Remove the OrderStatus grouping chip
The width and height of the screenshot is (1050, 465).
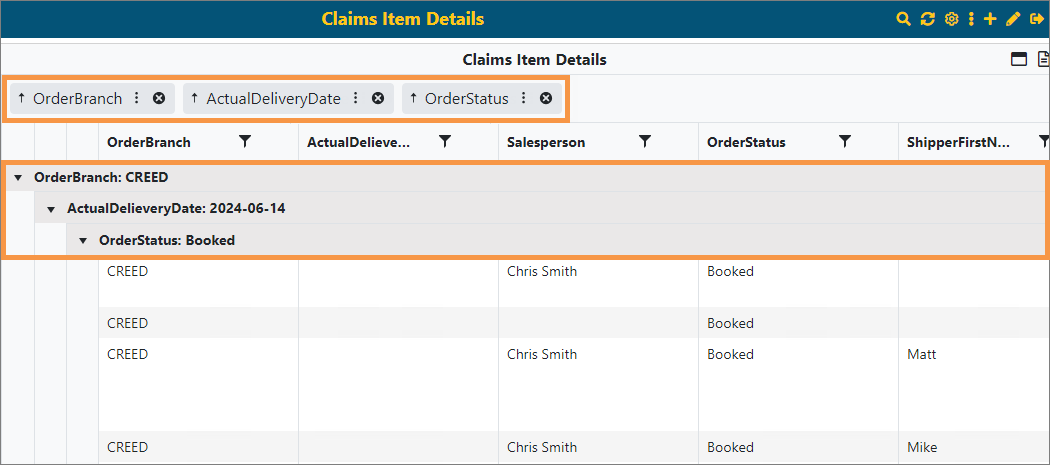(546, 98)
